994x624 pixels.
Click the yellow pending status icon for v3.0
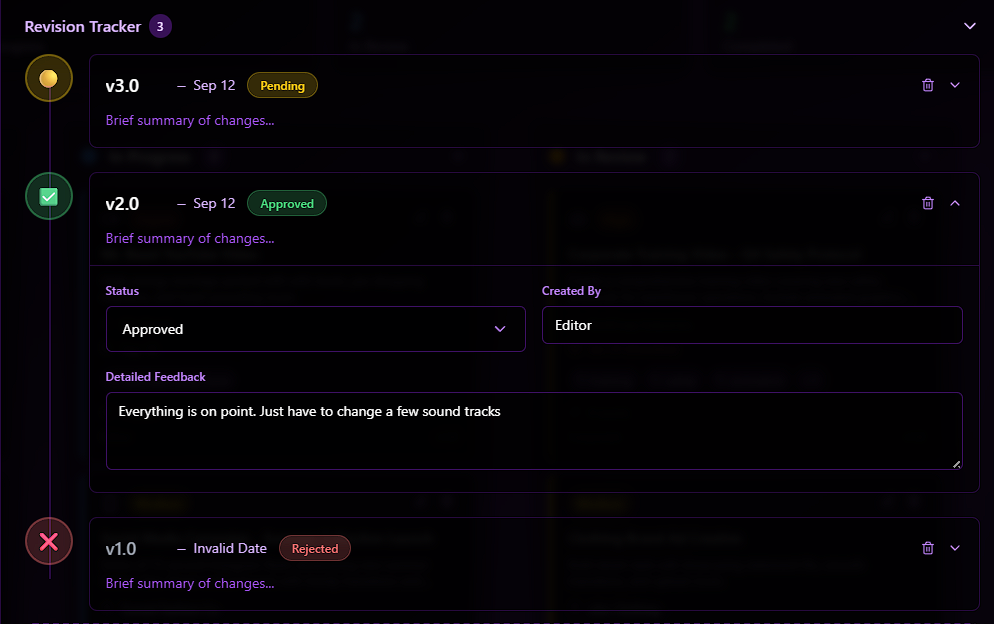pos(49,78)
